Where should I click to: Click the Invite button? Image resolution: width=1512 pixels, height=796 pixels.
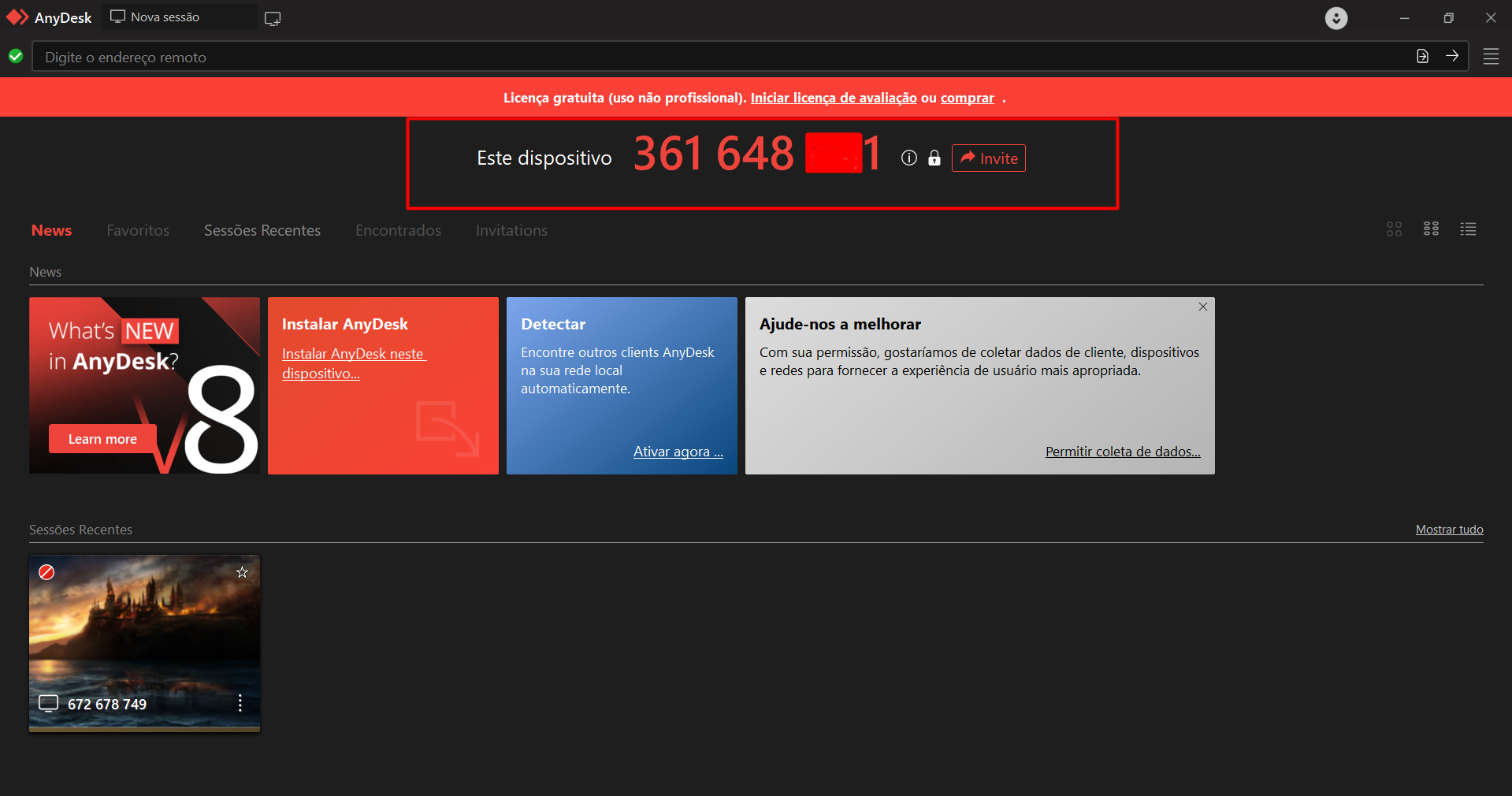pos(989,158)
